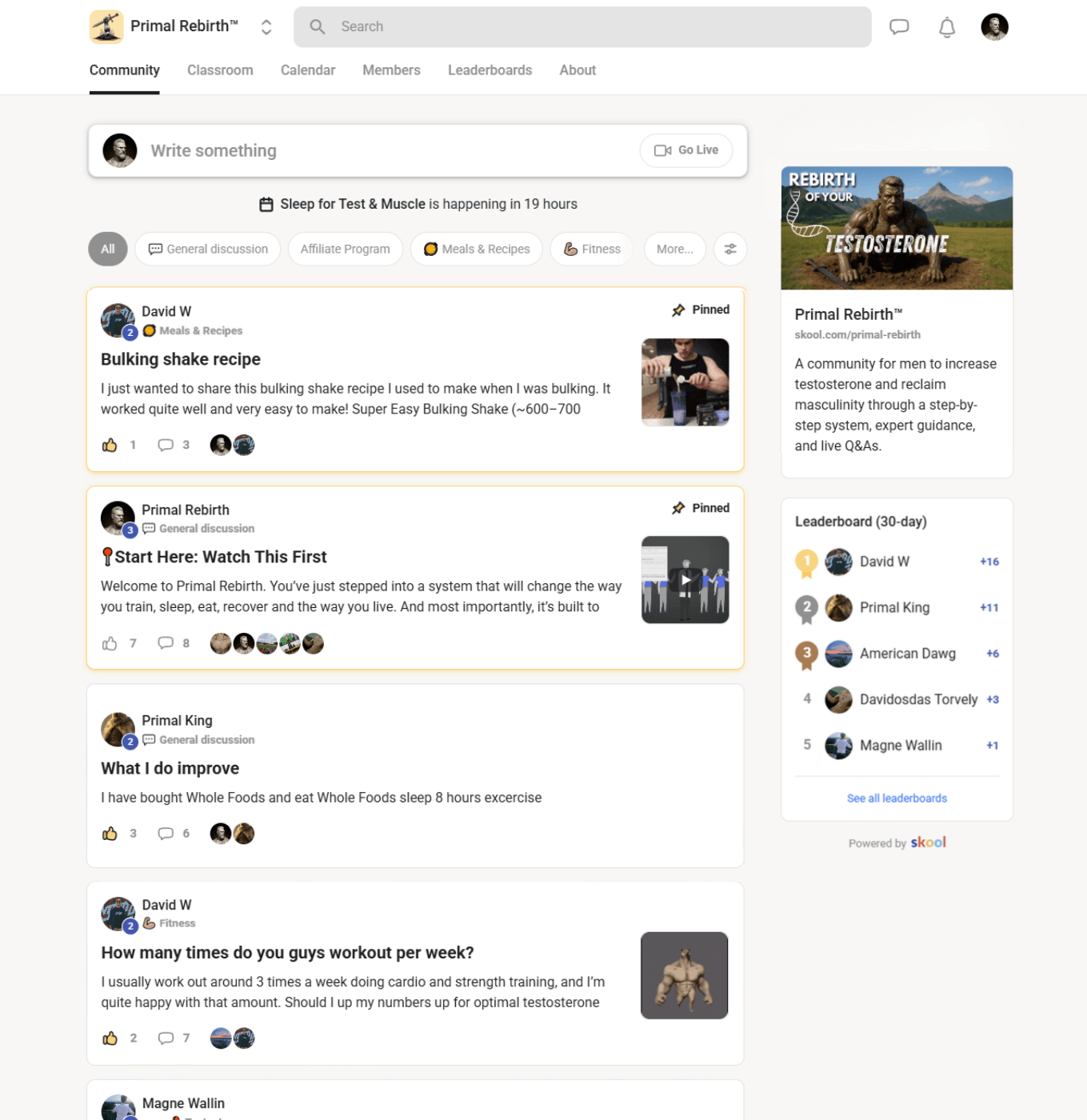Open Primal King author avatar on post
Viewport: 1087px width, 1120px height.
pos(118,730)
